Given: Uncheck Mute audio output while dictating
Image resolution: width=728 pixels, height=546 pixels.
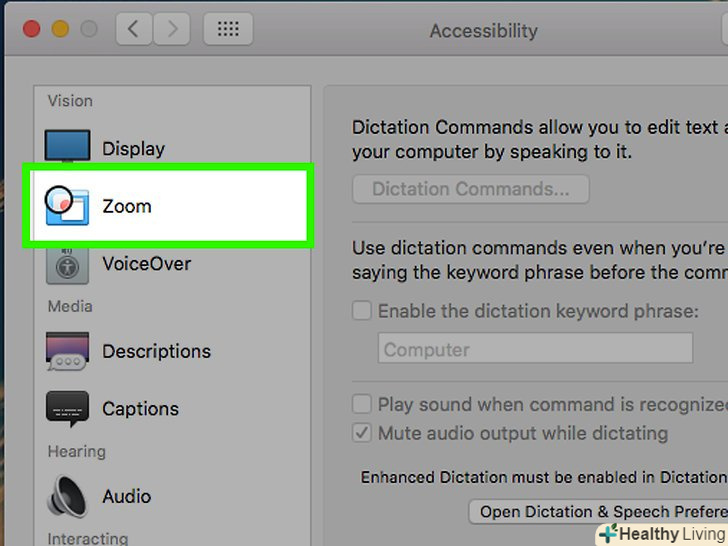Looking at the screenshot, I should click(x=362, y=434).
